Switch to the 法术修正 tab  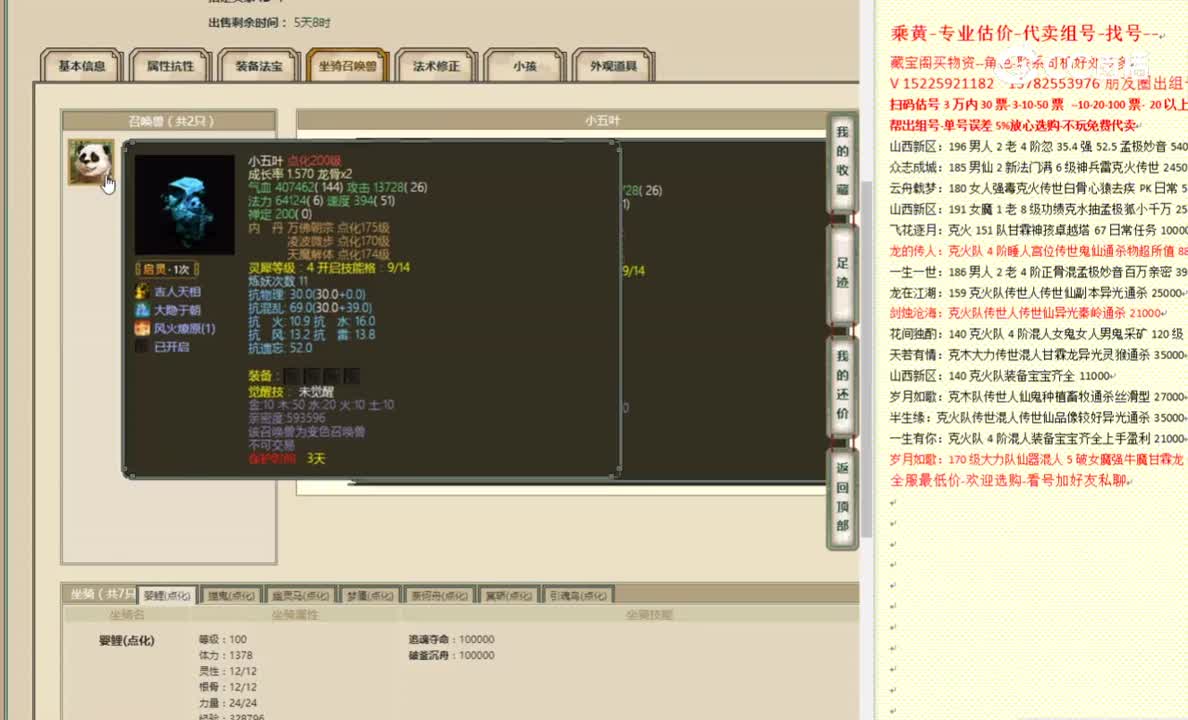[436, 66]
